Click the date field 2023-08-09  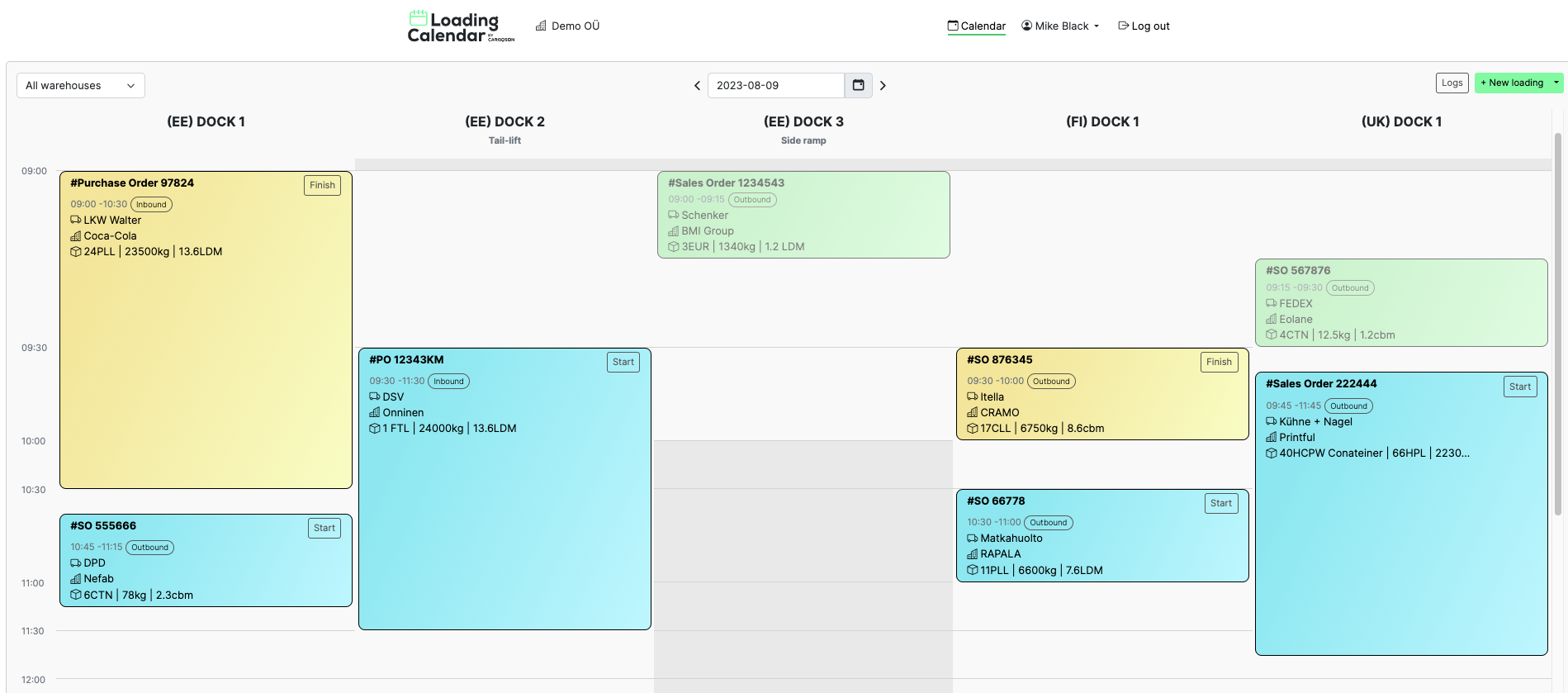coord(776,85)
